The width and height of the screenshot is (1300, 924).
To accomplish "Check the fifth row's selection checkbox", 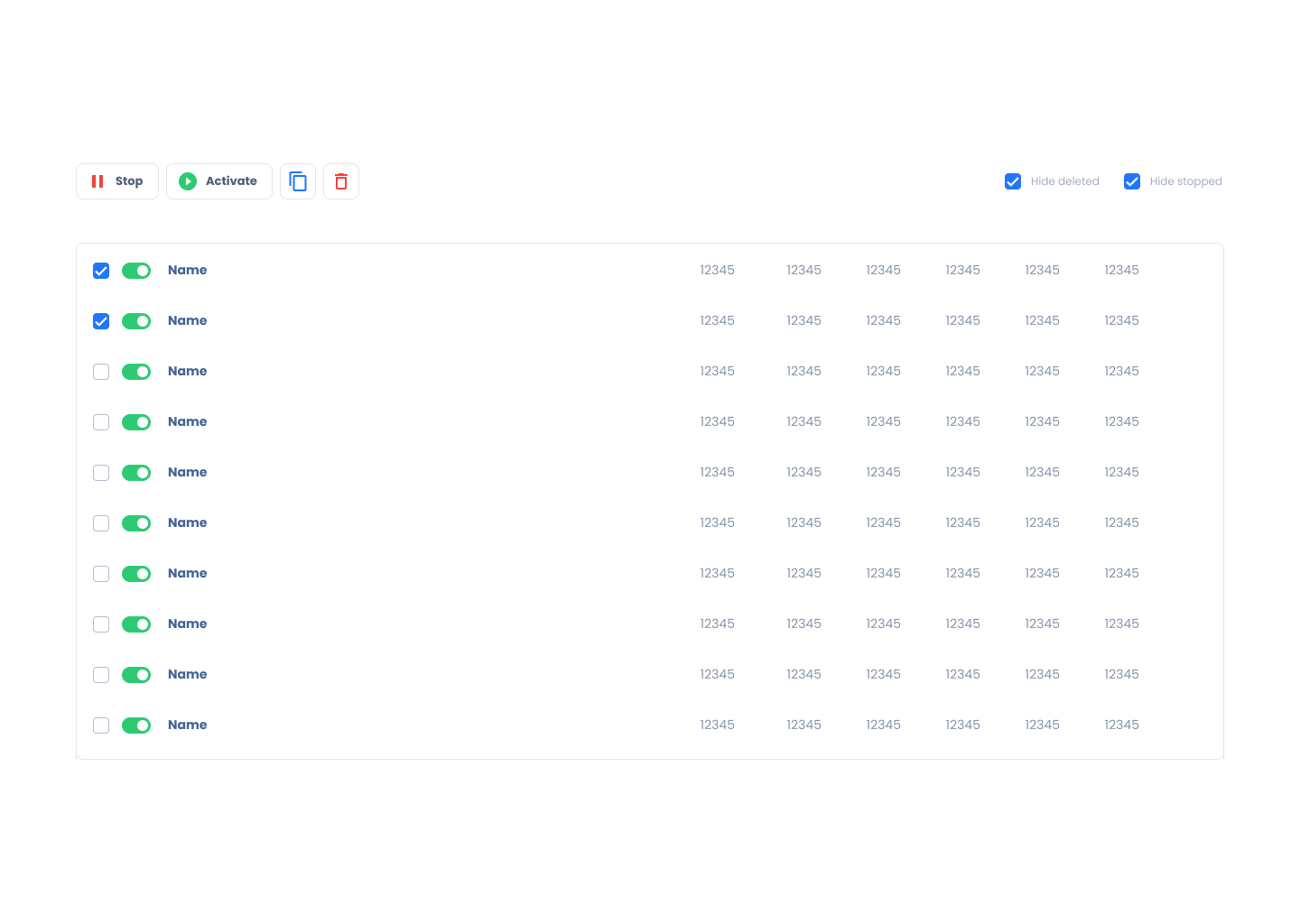I will pos(101,473).
